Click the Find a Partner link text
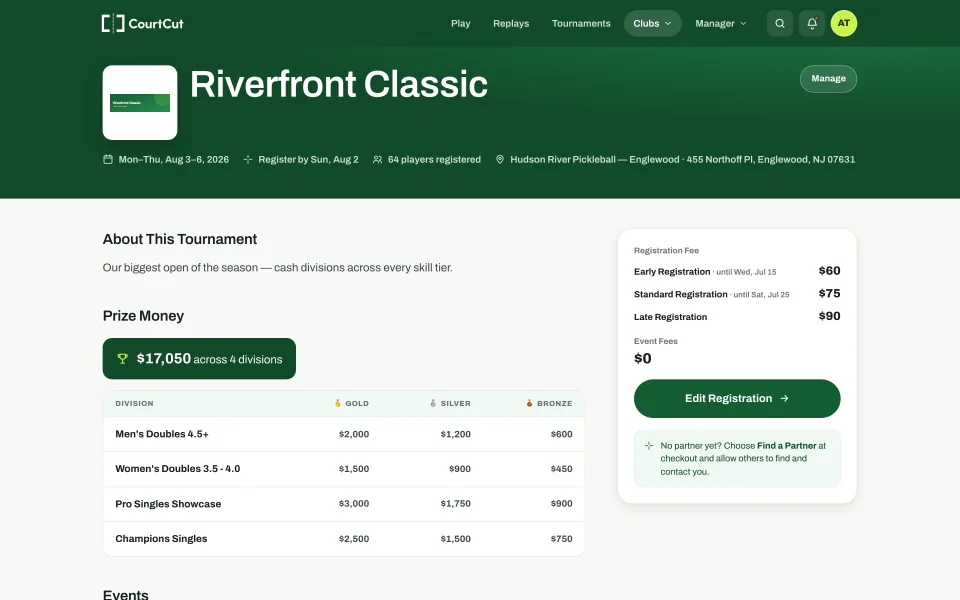 (786, 445)
